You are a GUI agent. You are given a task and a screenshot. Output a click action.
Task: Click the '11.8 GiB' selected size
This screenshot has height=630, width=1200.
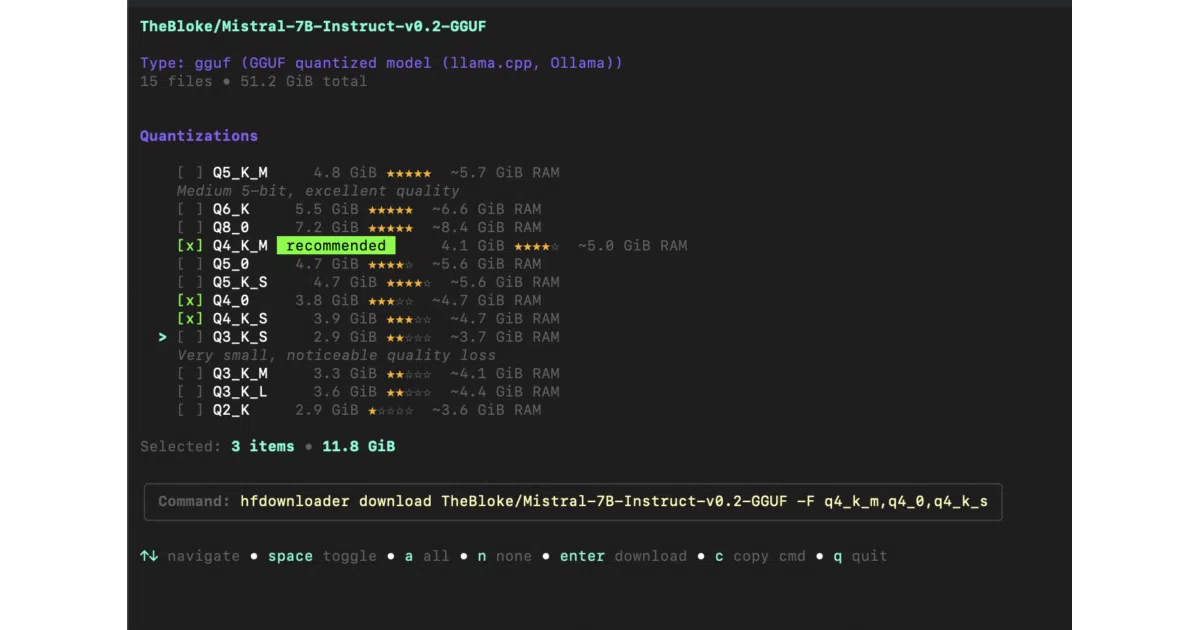pyautogui.click(x=358, y=446)
